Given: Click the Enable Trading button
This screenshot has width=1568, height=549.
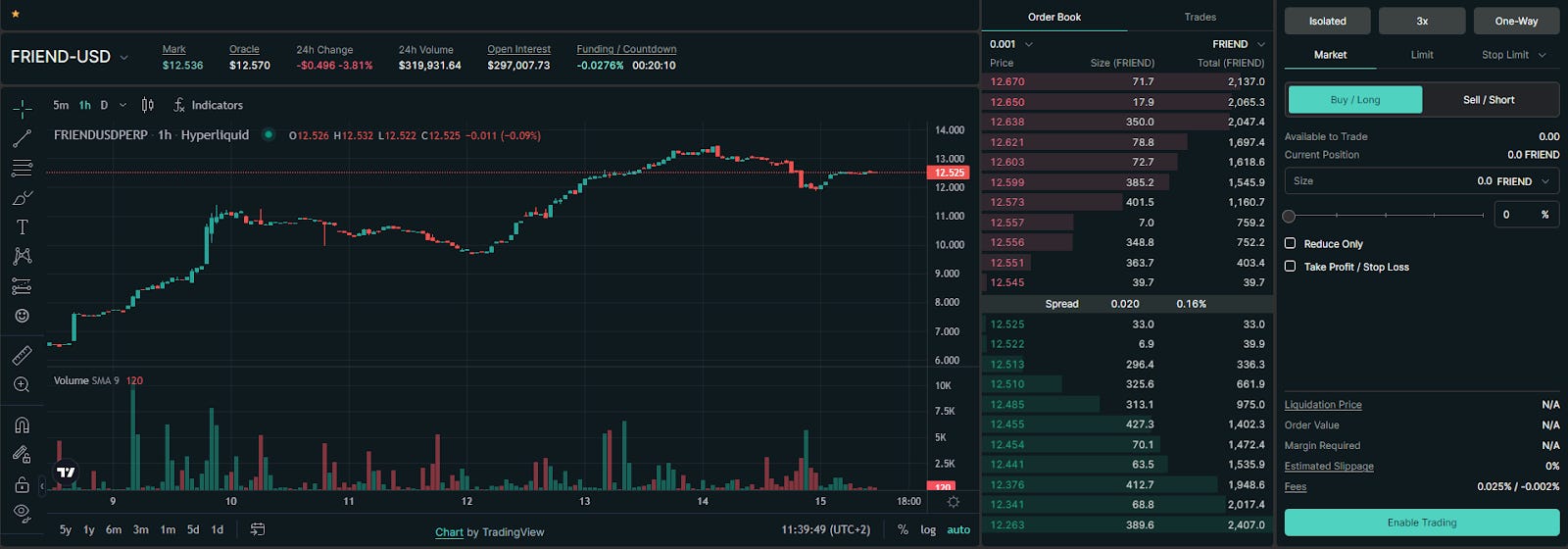Looking at the screenshot, I should 1422,523.
